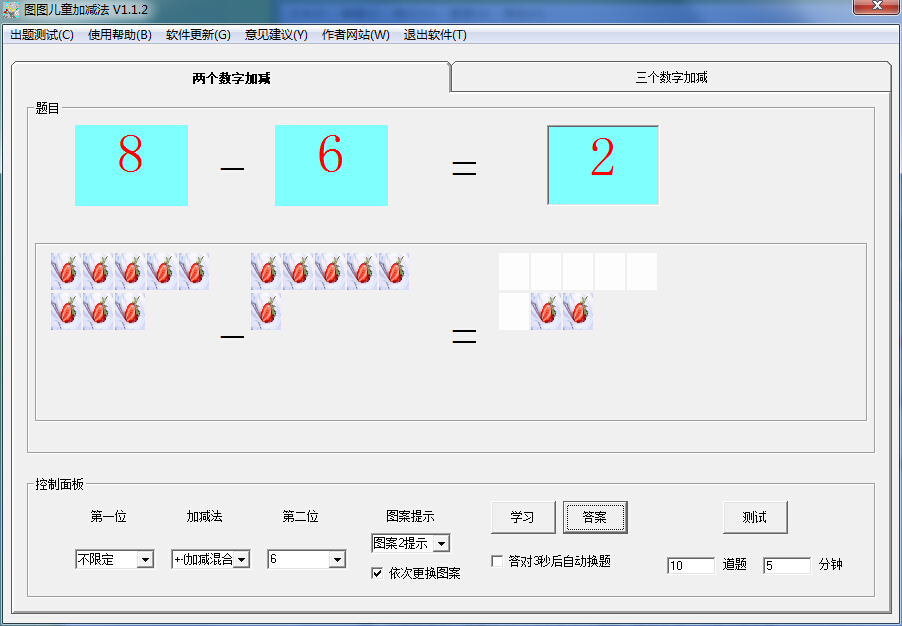This screenshot has height=626, width=902.
Task: Click the application logo in the title bar
Action: tap(10, 8)
